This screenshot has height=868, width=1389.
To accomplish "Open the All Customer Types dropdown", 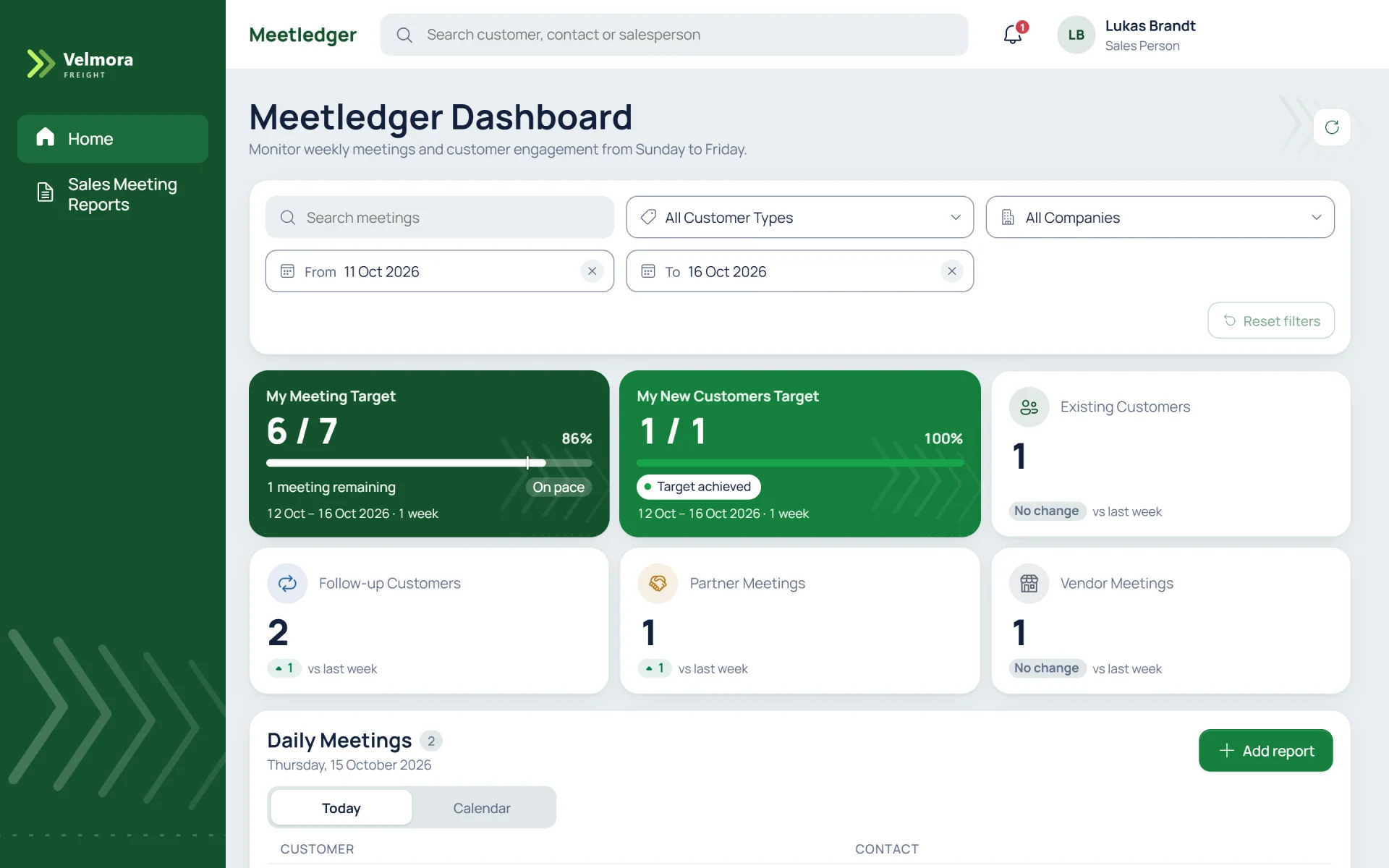I will pyautogui.click(x=799, y=217).
